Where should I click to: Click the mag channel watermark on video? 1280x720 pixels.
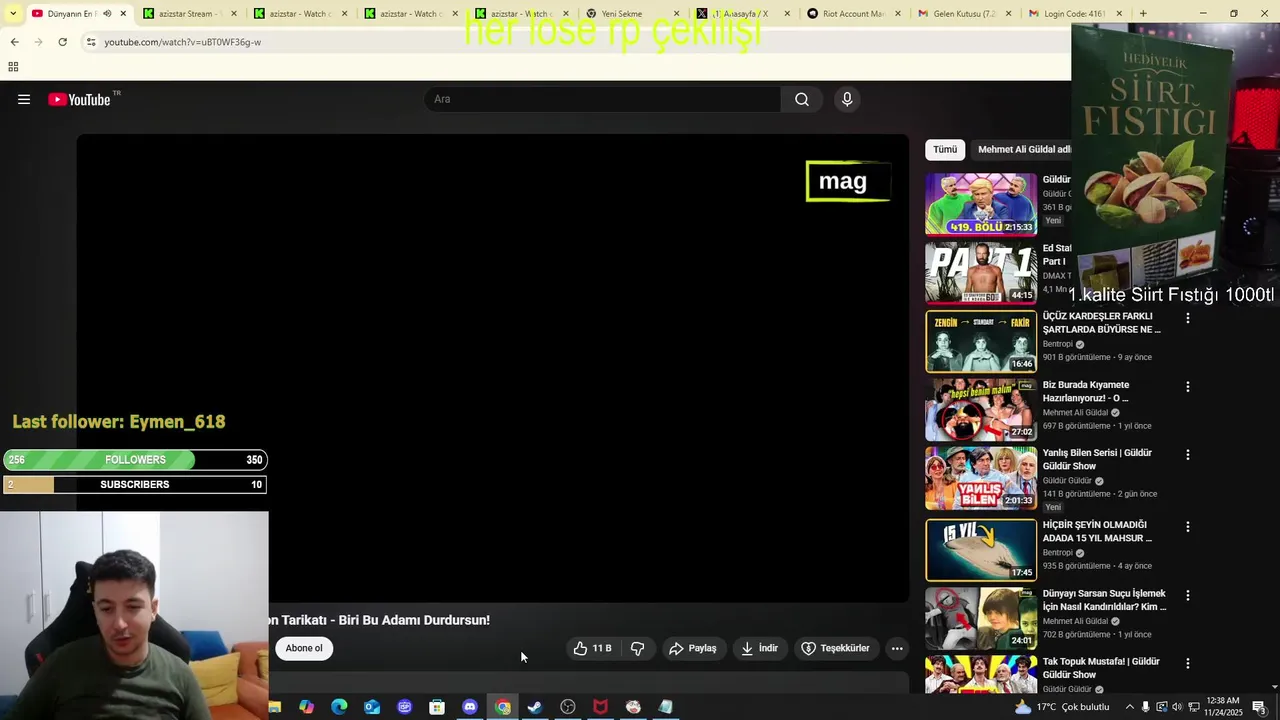tap(848, 181)
